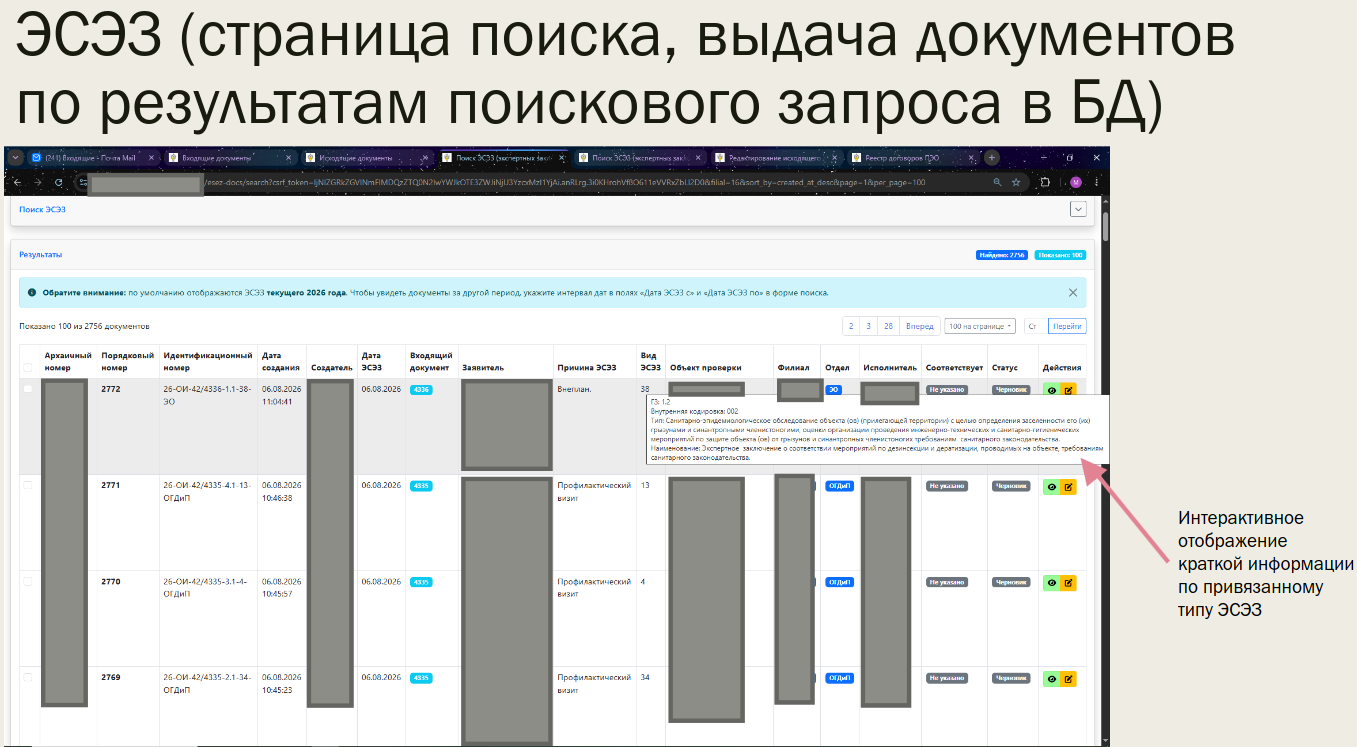Tick the checkbox for row 2772
1357x747 pixels.
(28, 389)
